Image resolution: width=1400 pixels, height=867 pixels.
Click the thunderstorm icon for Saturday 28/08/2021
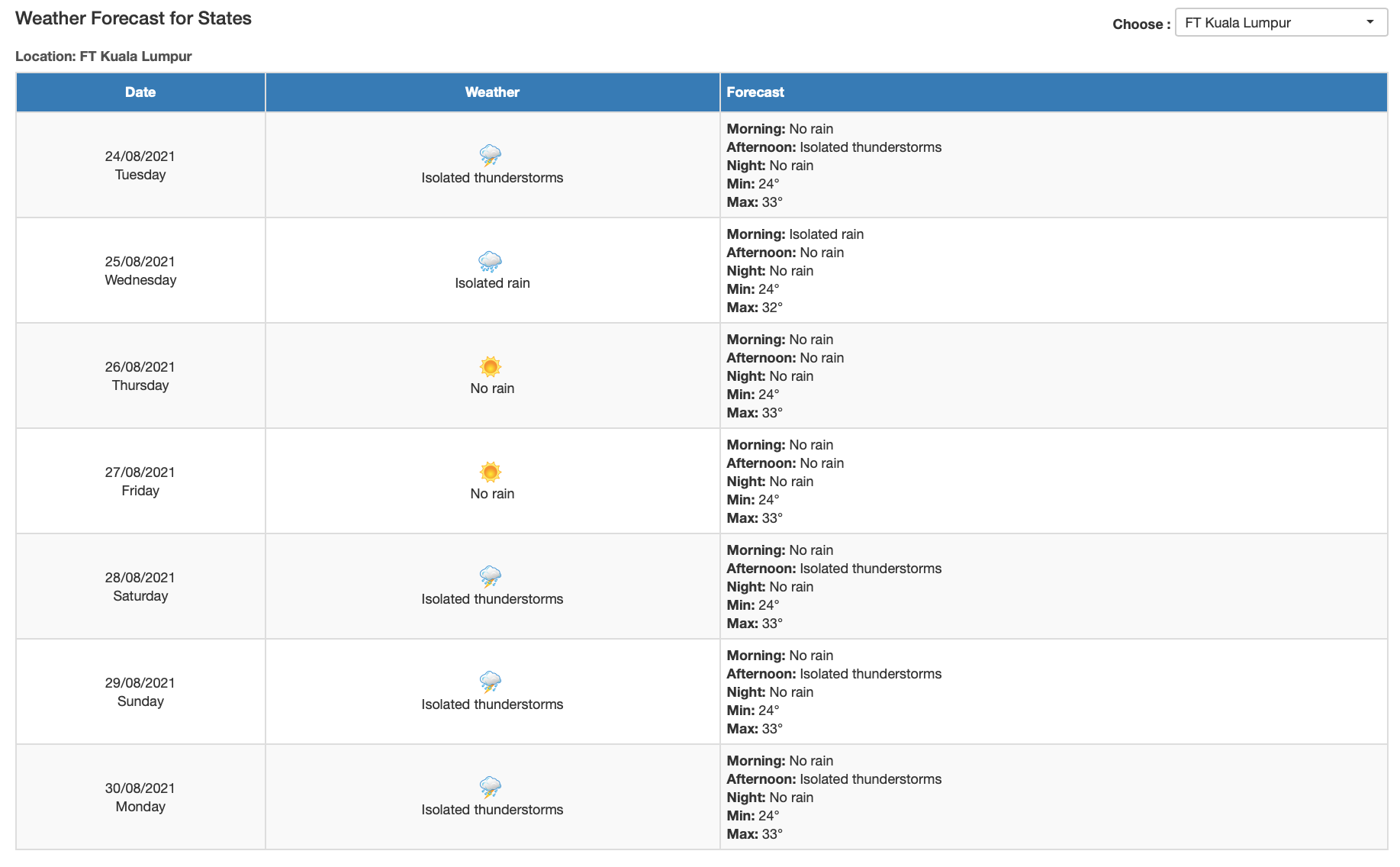click(491, 577)
